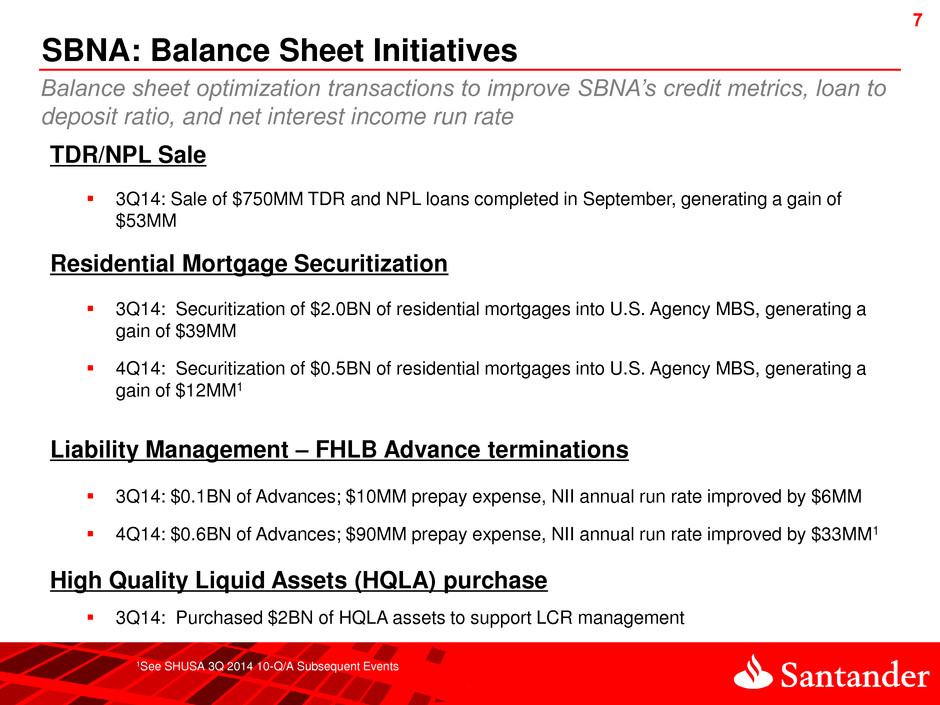Select the gray italic subtitle about balance sheet optimization
Image resolution: width=940 pixels, height=705 pixels.
463,102
